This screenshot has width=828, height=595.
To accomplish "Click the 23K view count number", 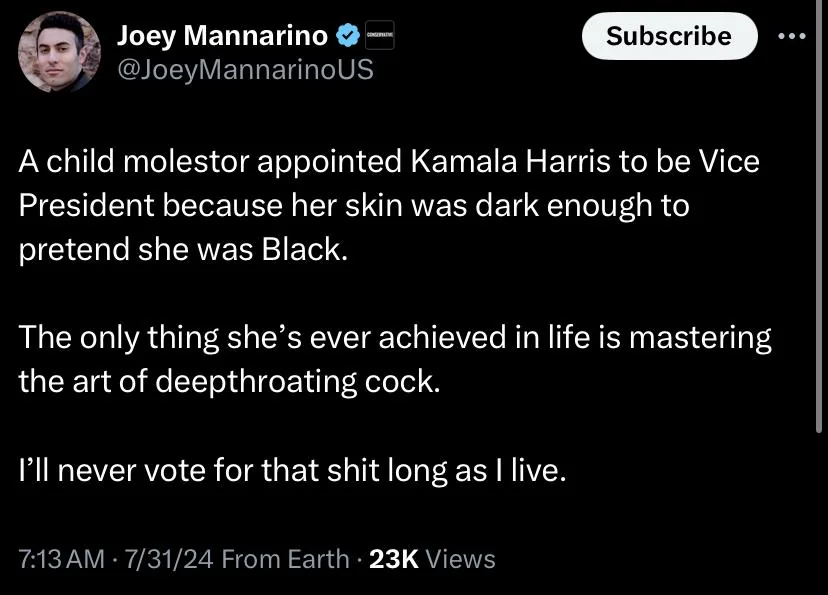I will (x=394, y=559).
